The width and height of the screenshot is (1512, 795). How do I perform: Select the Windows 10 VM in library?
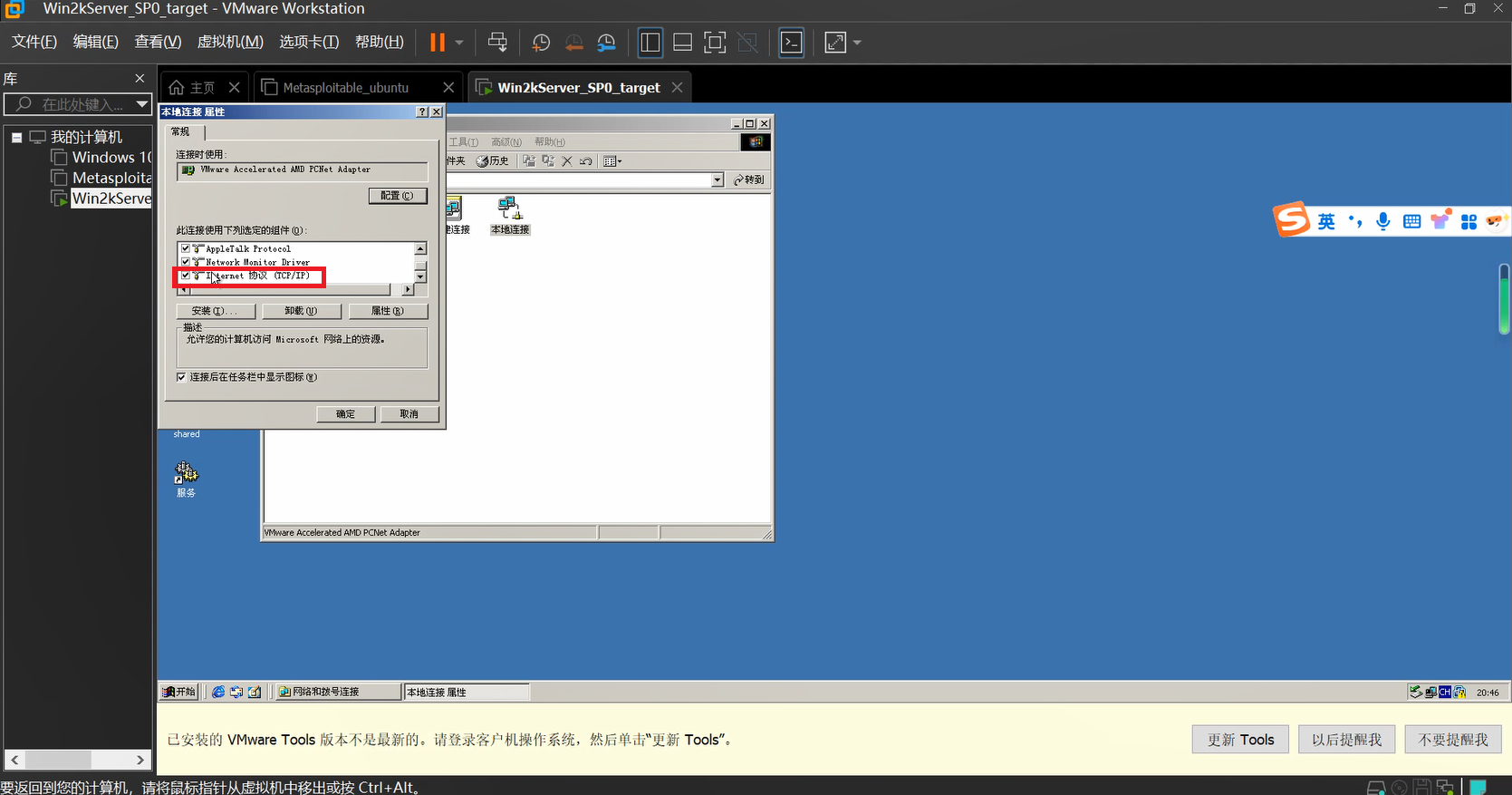coord(103,158)
